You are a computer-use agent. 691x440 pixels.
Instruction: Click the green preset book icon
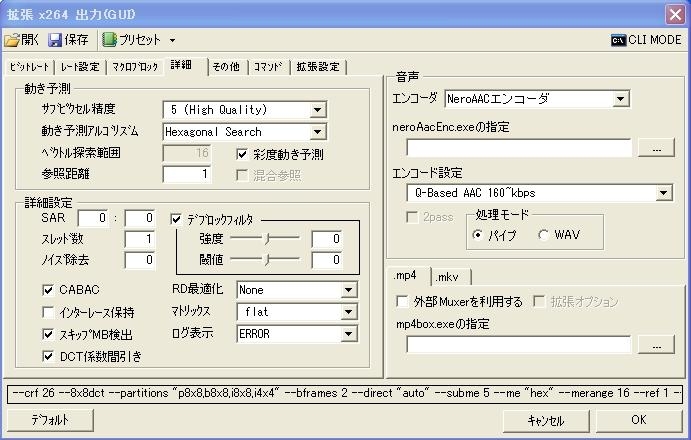(109, 40)
